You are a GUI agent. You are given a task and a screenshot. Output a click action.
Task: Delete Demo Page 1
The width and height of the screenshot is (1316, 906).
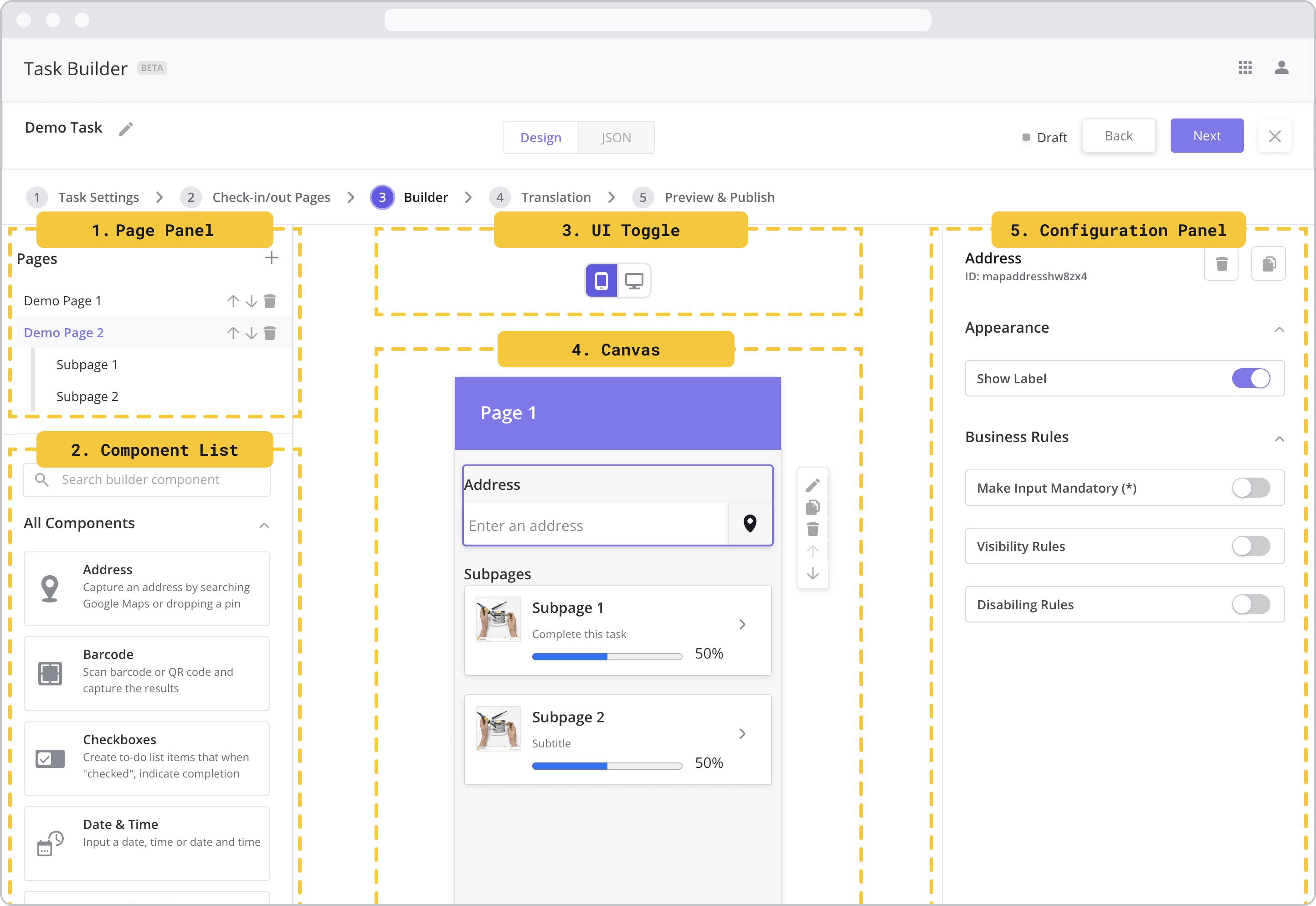click(x=270, y=301)
